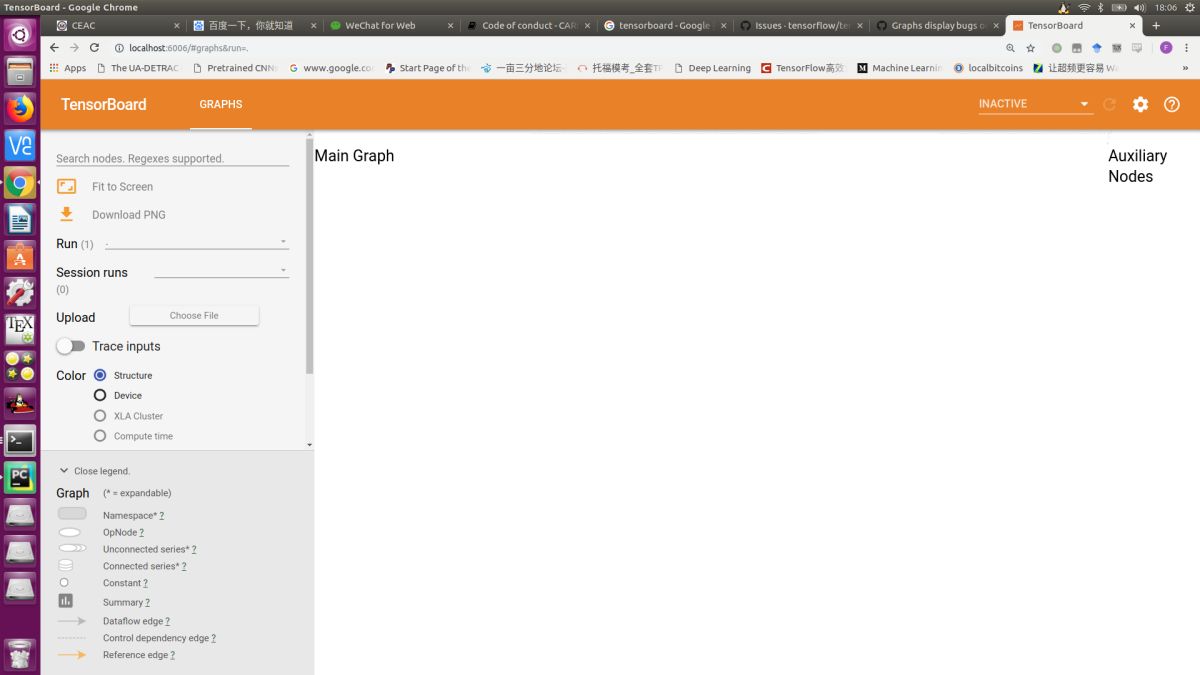Click the Namespace help question mark

[162, 516]
